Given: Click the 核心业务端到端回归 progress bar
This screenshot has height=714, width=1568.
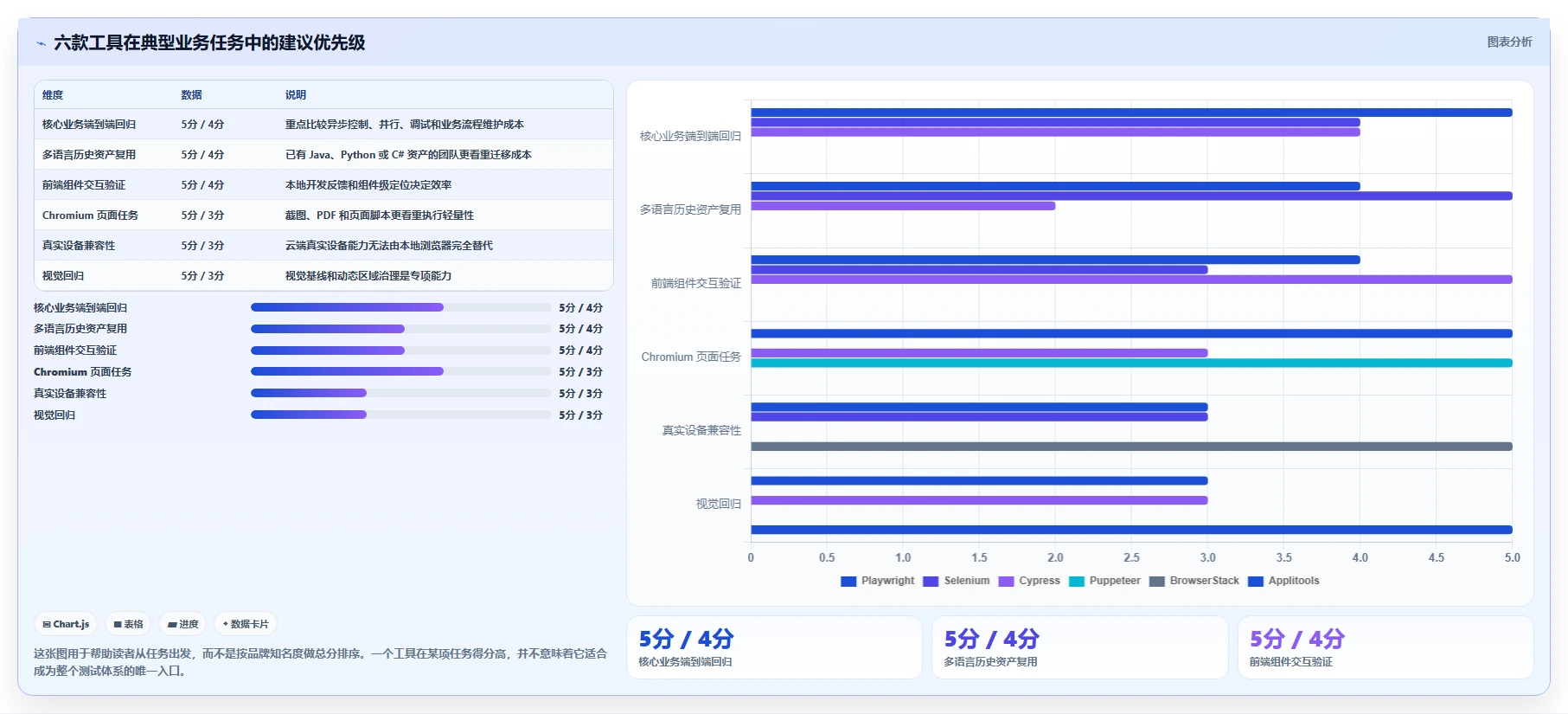Looking at the screenshot, I should [400, 307].
